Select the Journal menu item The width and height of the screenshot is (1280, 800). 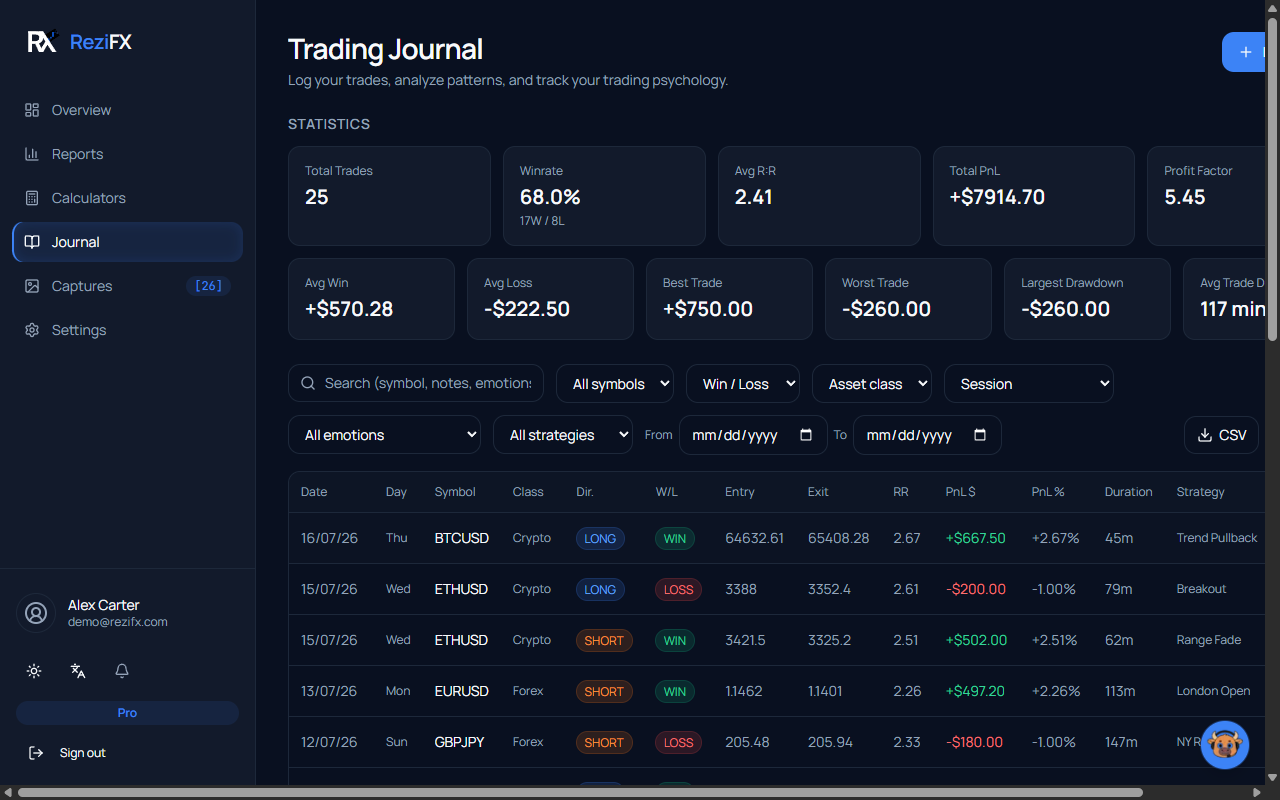tap(127, 242)
